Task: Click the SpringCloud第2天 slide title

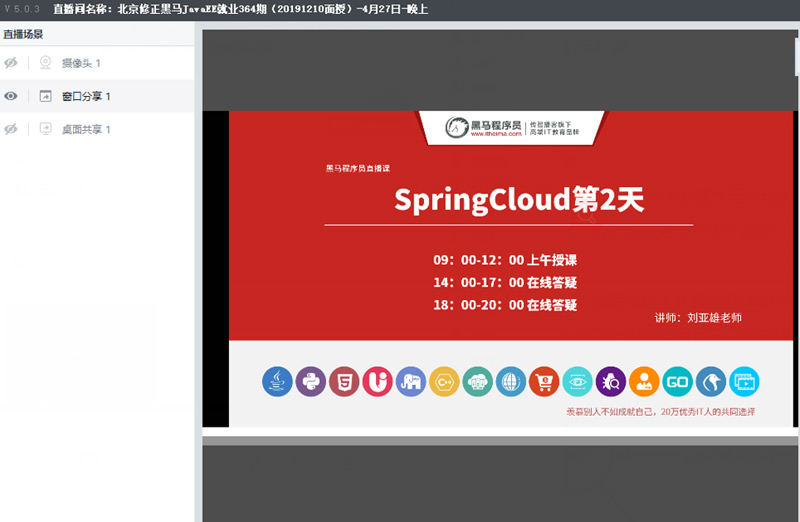Action: pos(519,200)
